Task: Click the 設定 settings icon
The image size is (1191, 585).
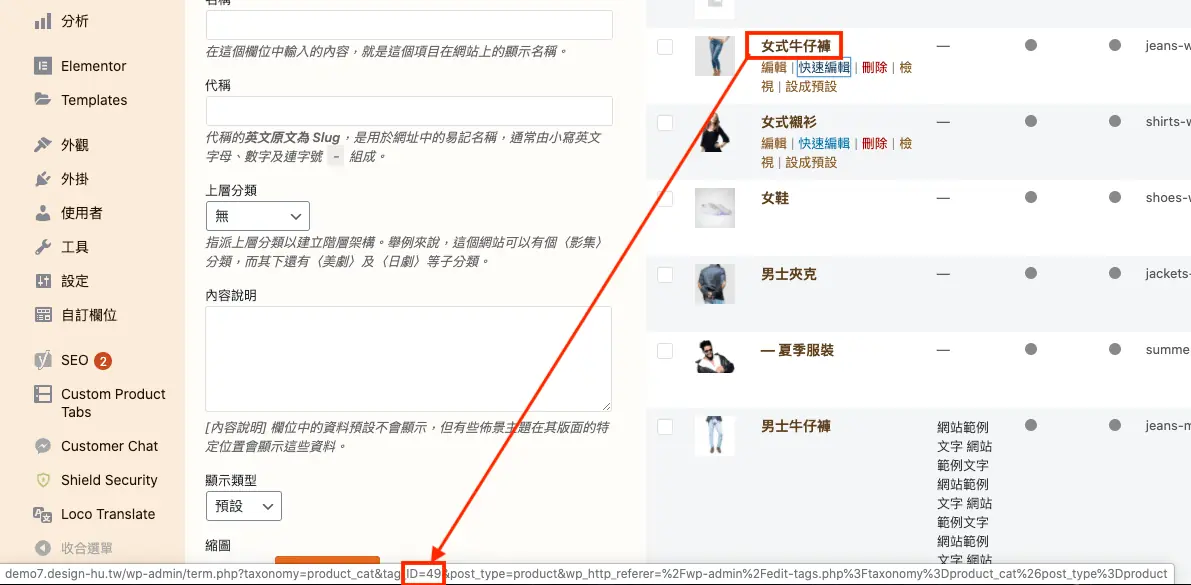Action: coord(43,281)
